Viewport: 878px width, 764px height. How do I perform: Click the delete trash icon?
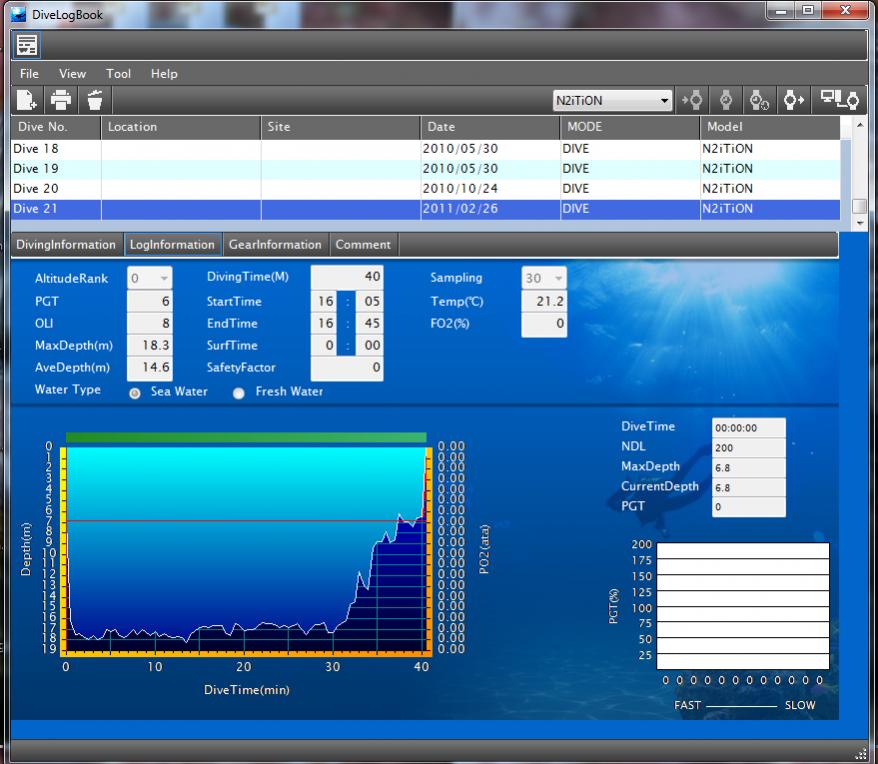point(95,100)
